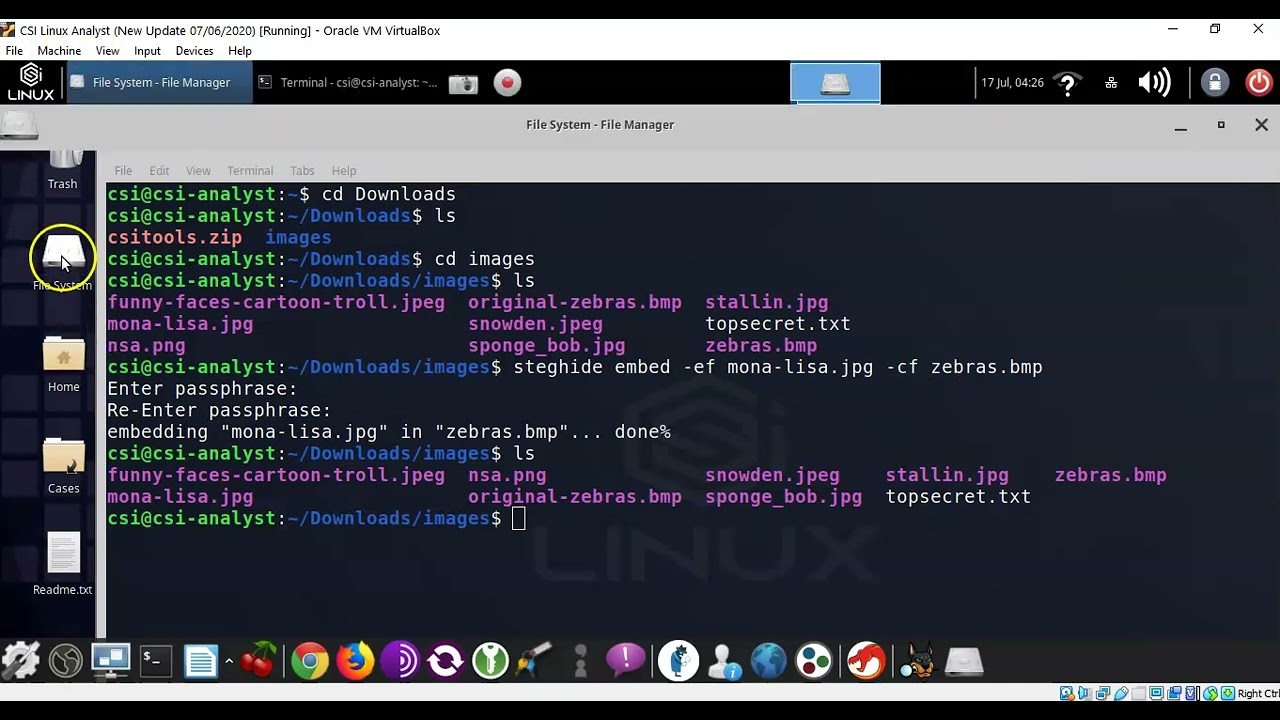Open terminal Tabs menu
The height and width of the screenshot is (720, 1280).
(x=302, y=171)
